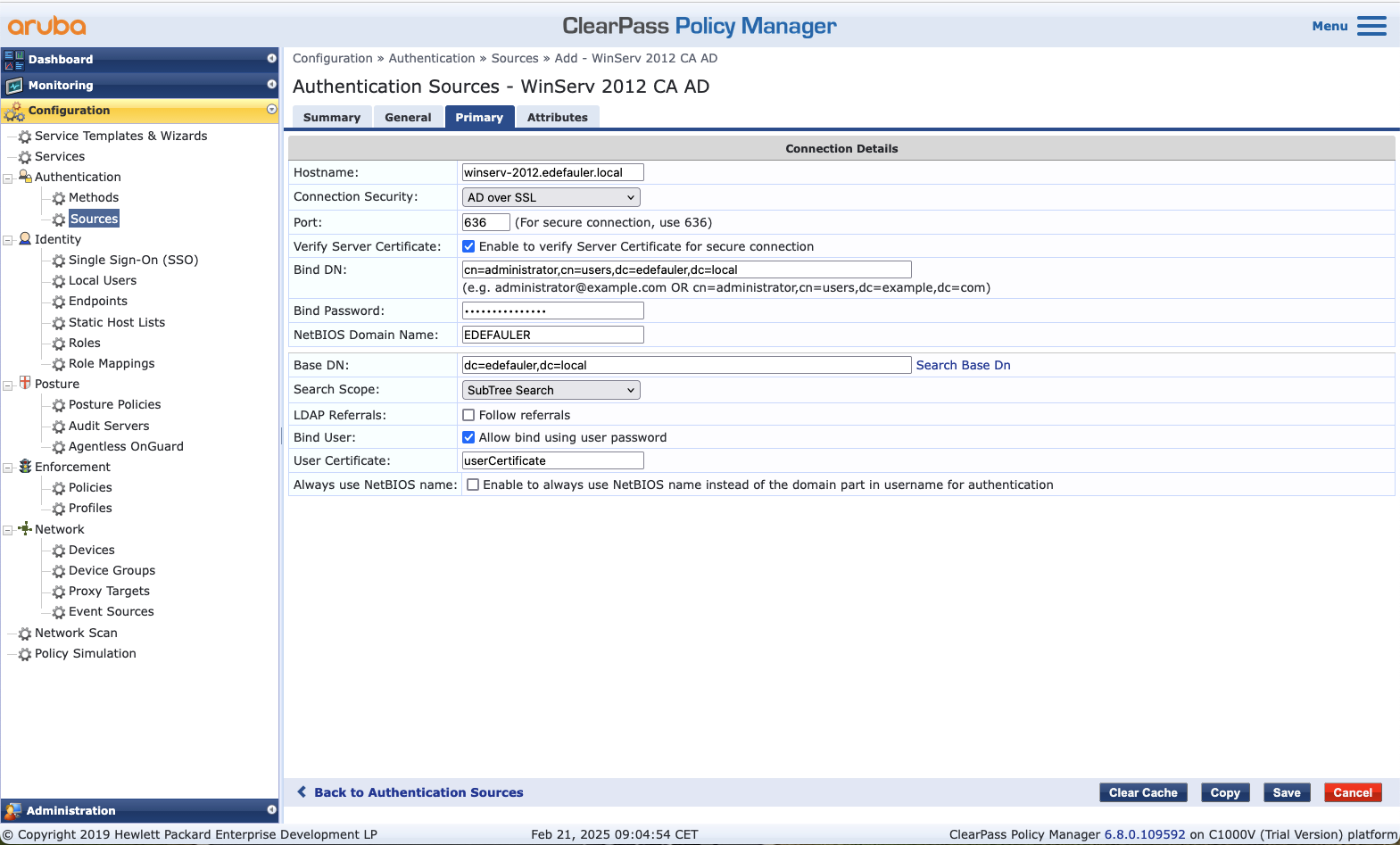Click the Network topology icon

point(25,528)
